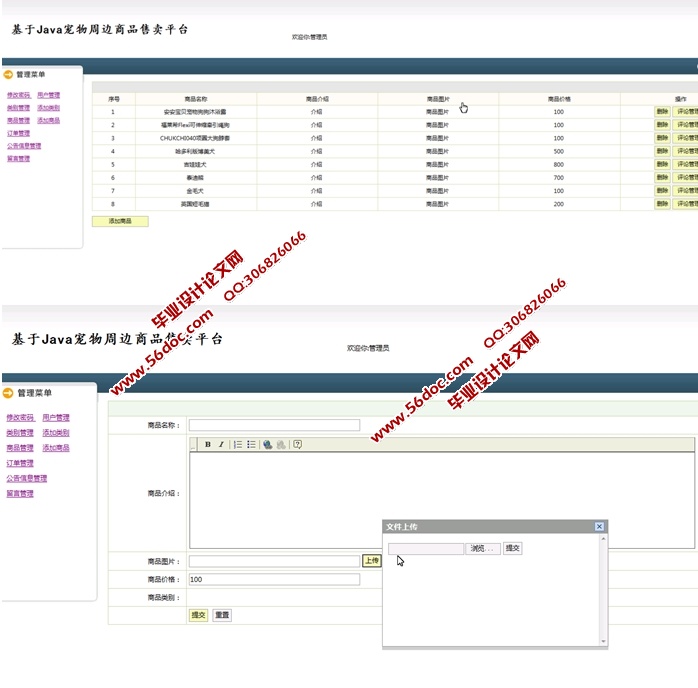
Task: Insert numbered list in intro editor
Action: (x=238, y=444)
